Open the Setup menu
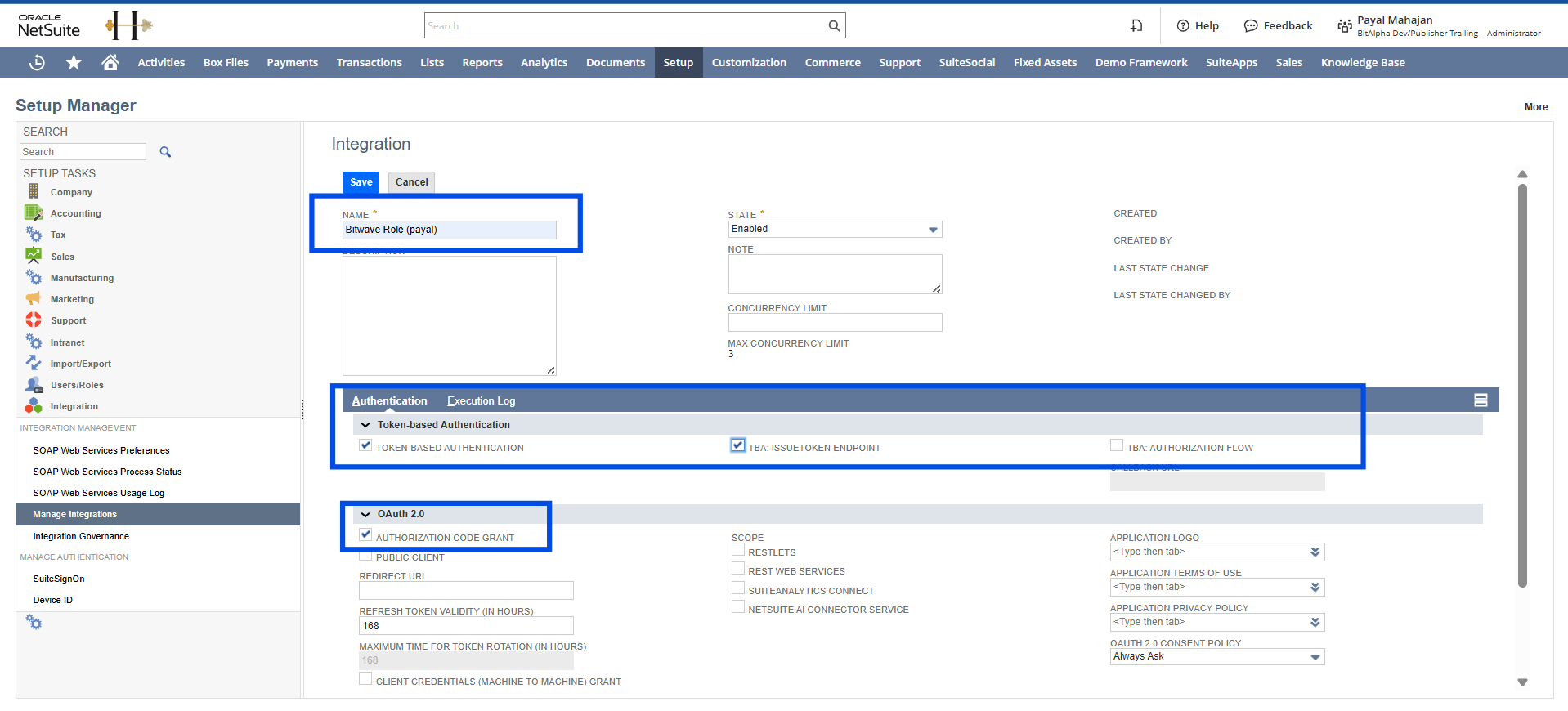The width and height of the screenshot is (1568, 711). [679, 62]
